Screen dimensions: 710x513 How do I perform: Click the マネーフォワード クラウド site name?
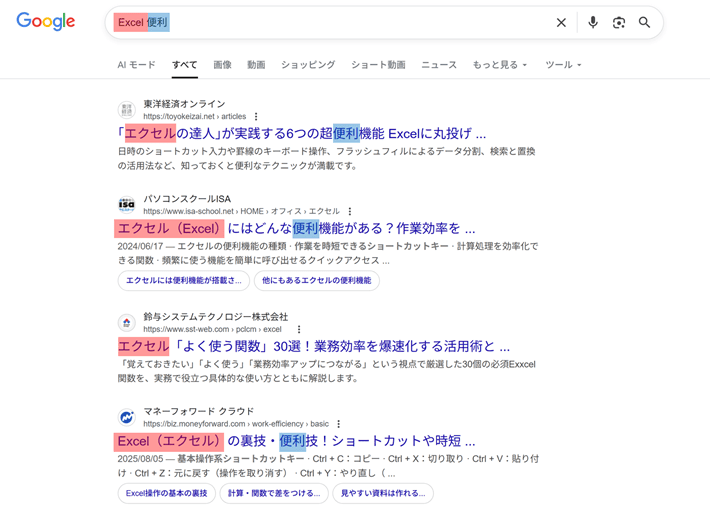199,412
